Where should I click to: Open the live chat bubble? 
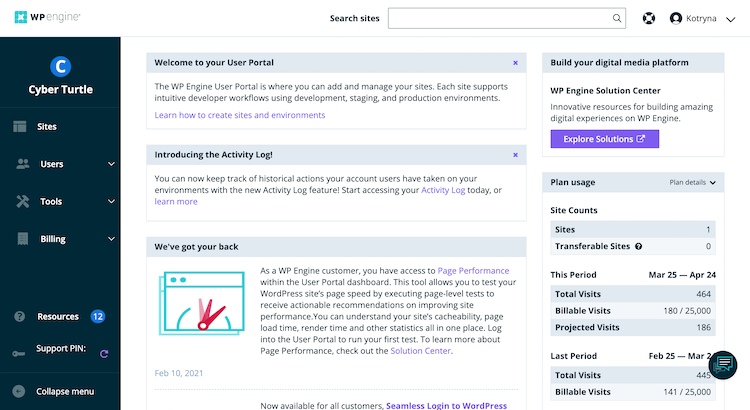723,365
